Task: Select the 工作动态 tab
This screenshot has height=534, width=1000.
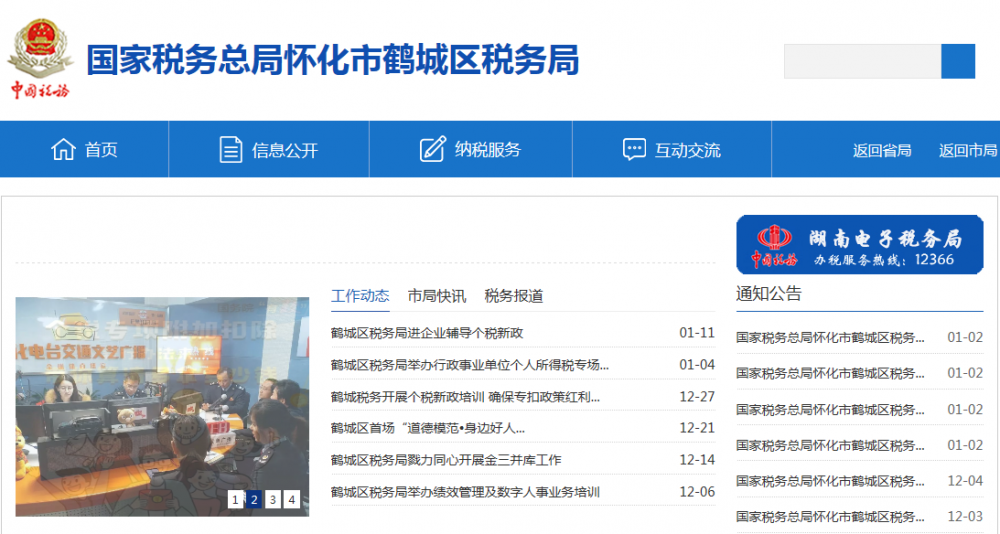Action: click(x=360, y=296)
